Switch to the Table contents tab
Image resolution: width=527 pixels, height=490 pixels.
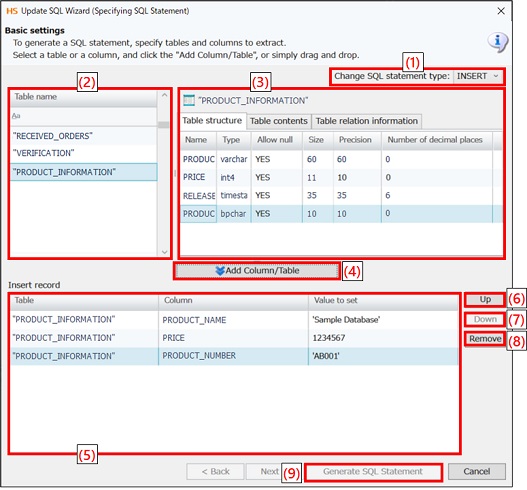click(279, 121)
